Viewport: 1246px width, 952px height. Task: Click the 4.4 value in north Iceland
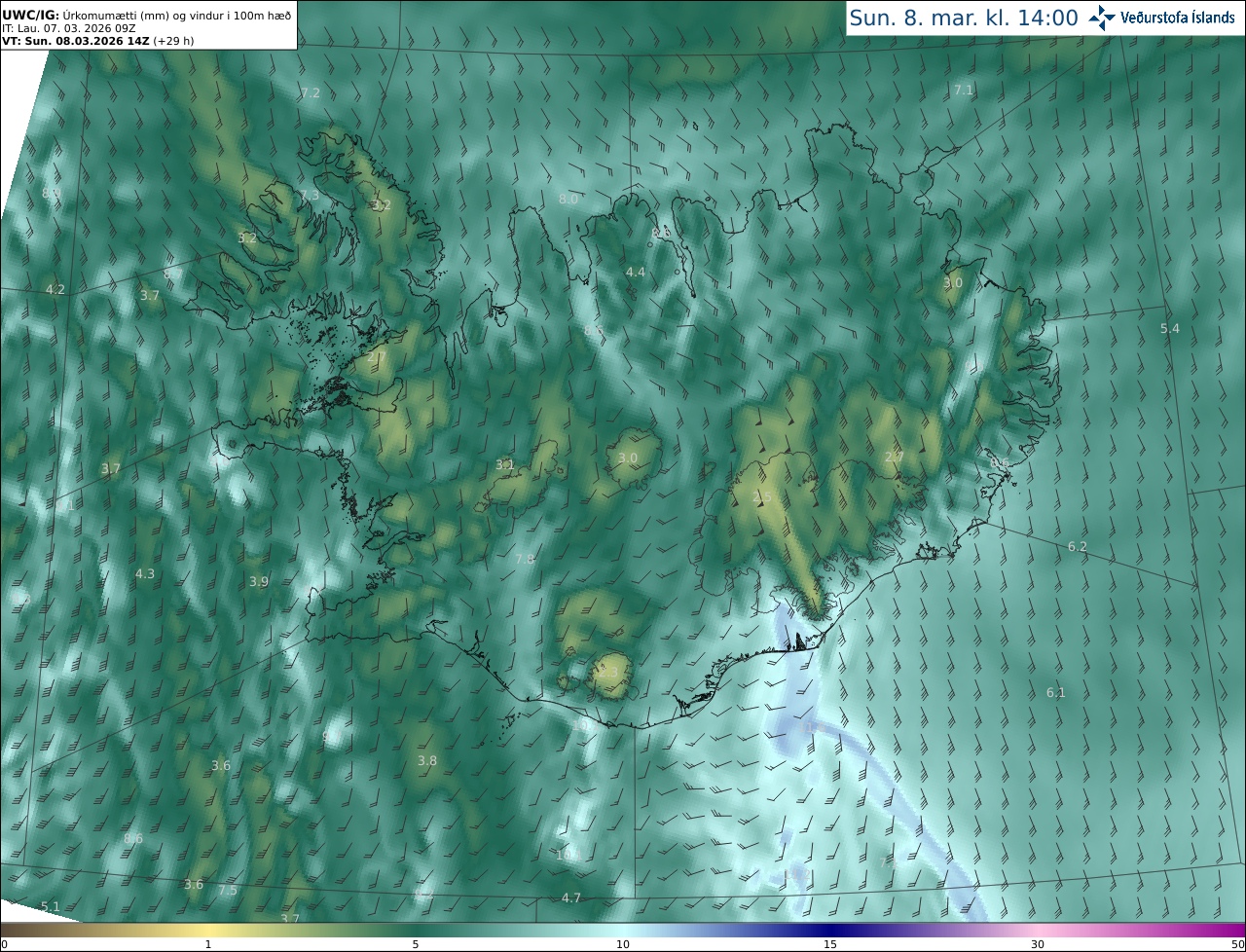coord(636,272)
